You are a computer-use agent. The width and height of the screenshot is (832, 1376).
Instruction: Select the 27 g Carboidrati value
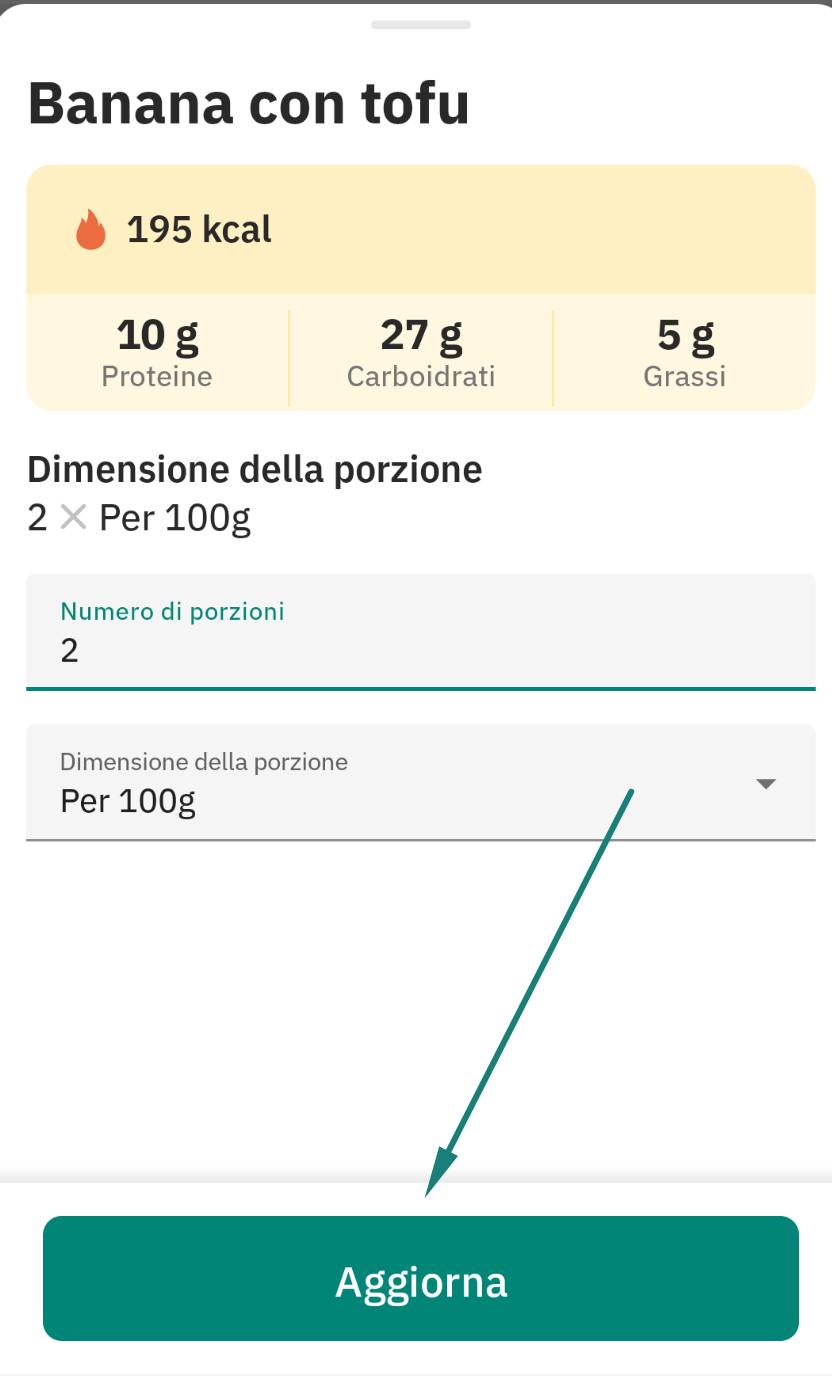pos(421,335)
